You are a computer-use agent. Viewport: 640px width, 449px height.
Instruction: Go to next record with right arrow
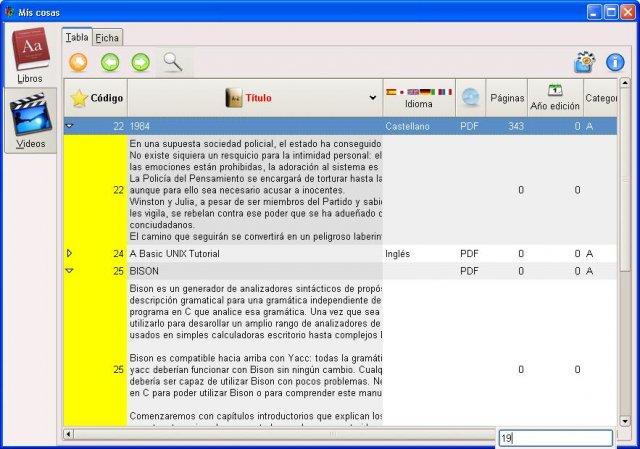pyautogui.click(x=141, y=63)
